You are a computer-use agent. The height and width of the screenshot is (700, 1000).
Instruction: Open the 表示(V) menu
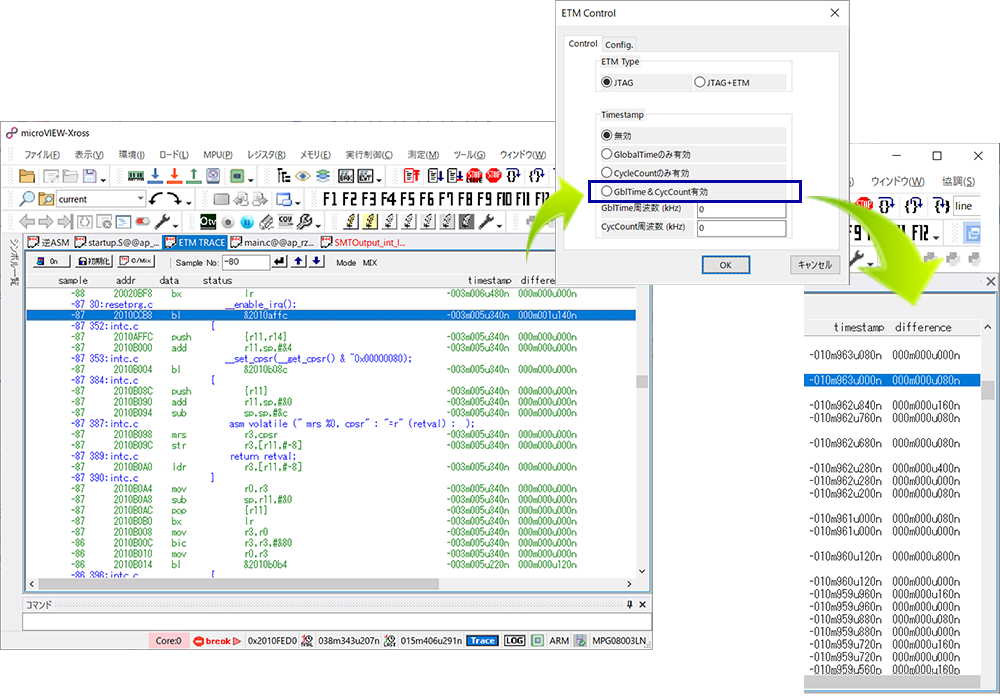click(x=89, y=154)
